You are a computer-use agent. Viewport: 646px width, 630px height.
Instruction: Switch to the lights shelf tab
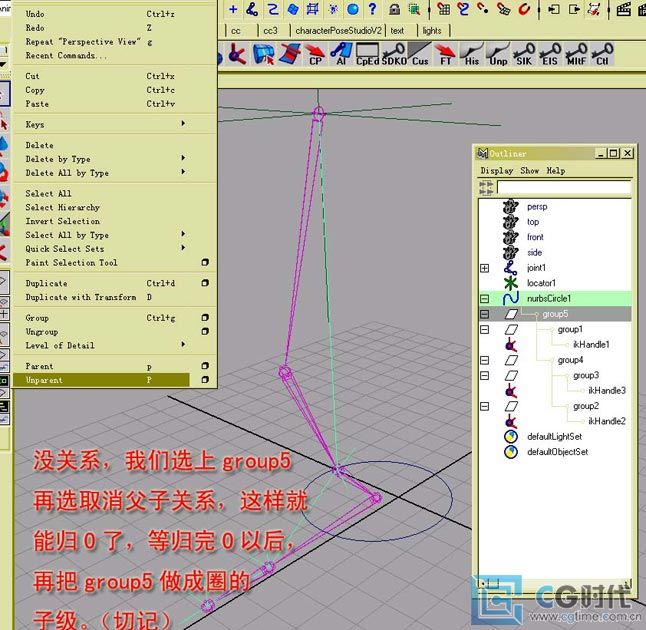coord(432,31)
